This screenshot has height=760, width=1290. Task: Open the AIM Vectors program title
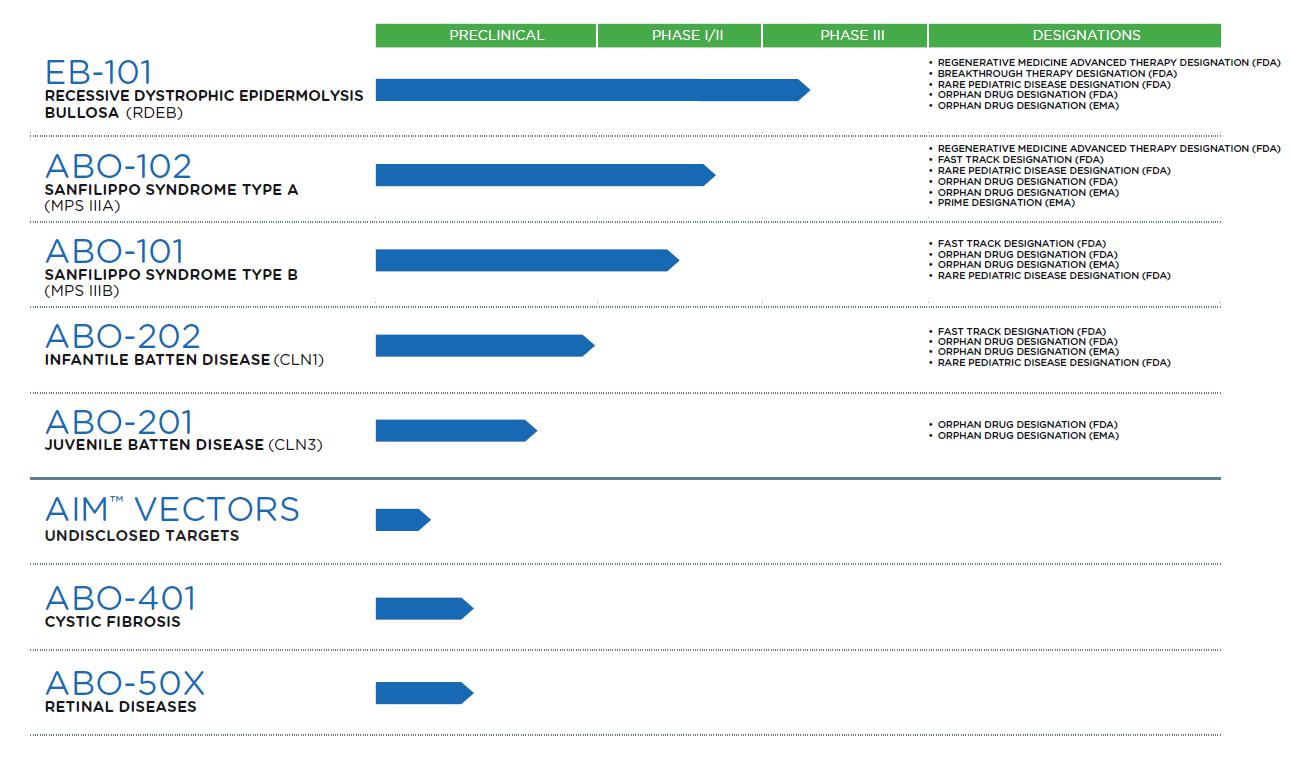tap(172, 509)
